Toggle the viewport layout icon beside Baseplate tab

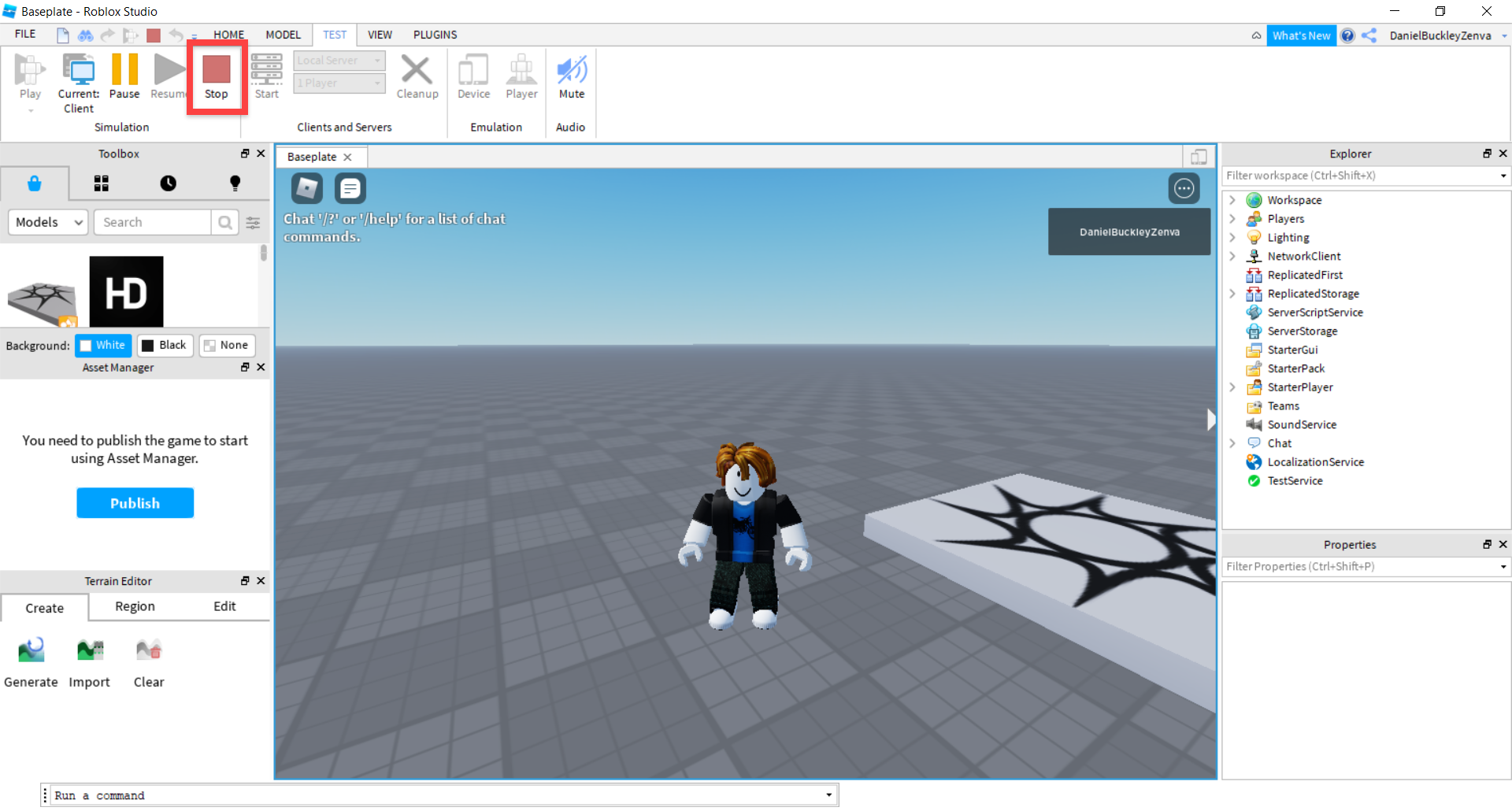tap(1199, 157)
